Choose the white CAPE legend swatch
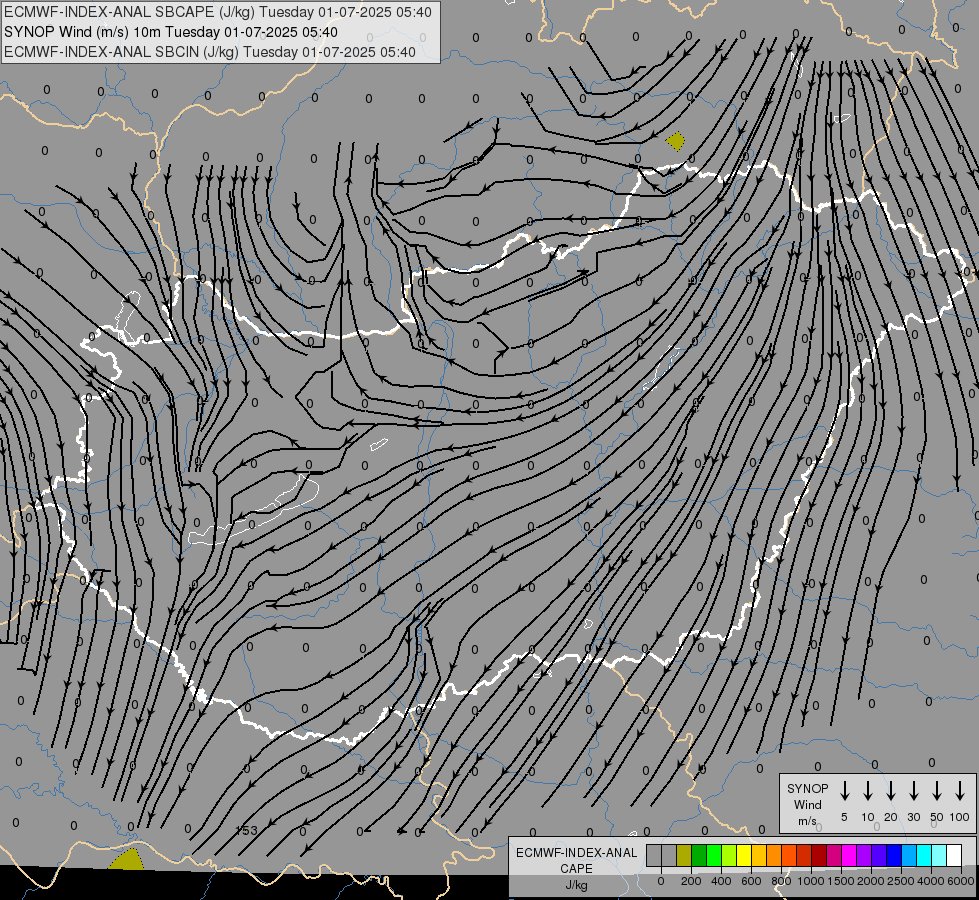The height and width of the screenshot is (900, 979). [954, 855]
